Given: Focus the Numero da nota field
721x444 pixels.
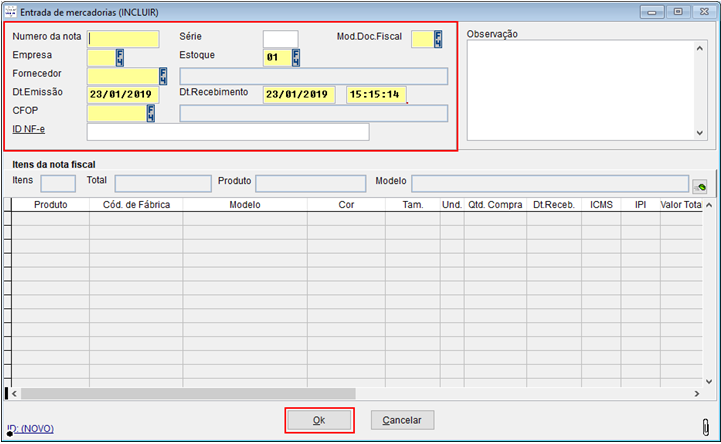Looking at the screenshot, I should (123, 39).
